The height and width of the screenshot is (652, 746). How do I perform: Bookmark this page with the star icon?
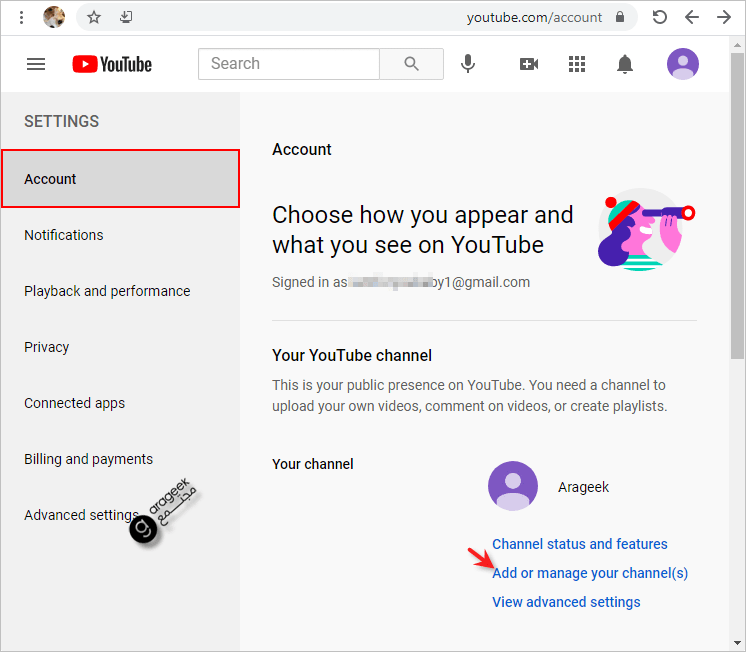94,18
